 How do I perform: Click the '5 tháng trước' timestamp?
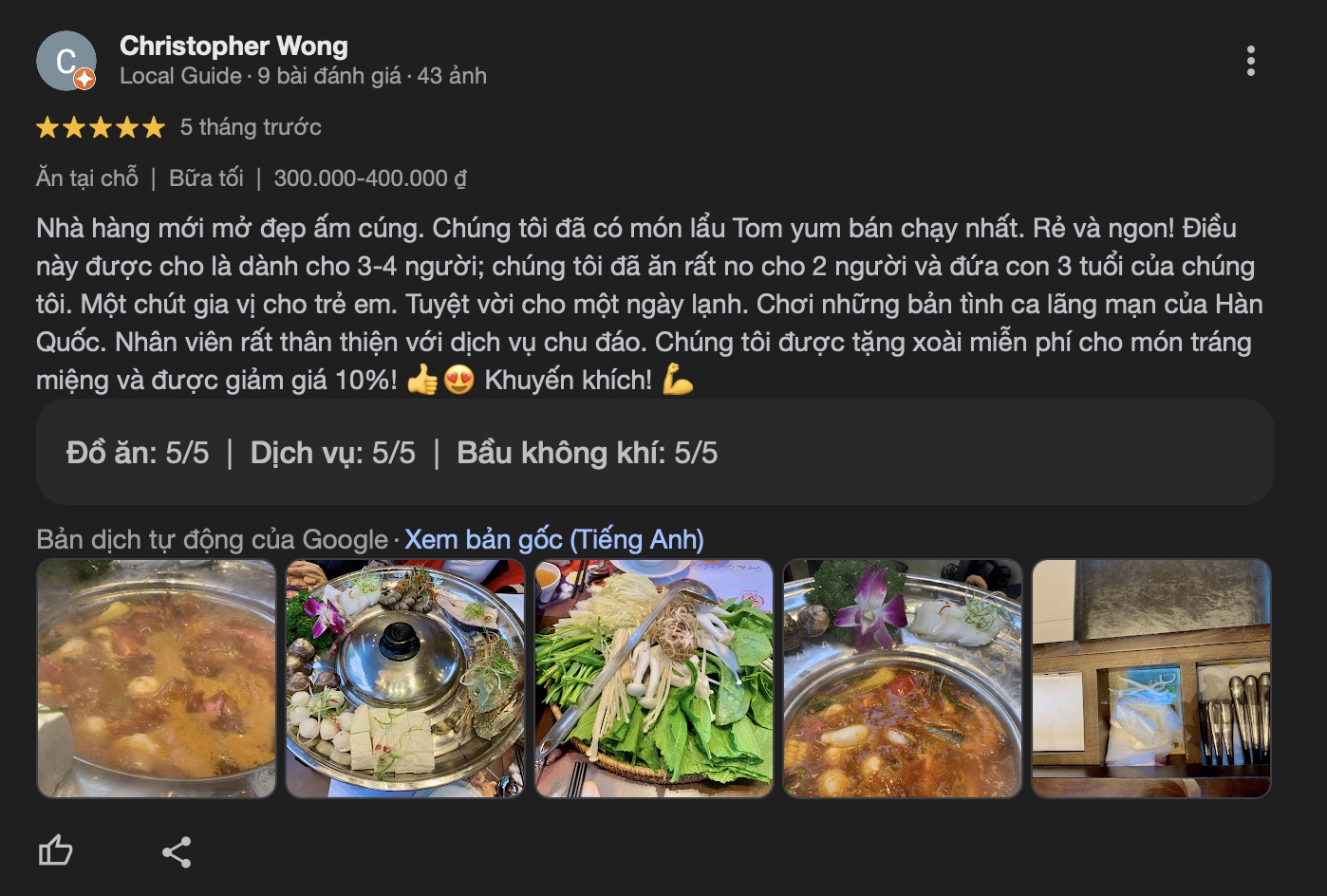click(x=251, y=127)
